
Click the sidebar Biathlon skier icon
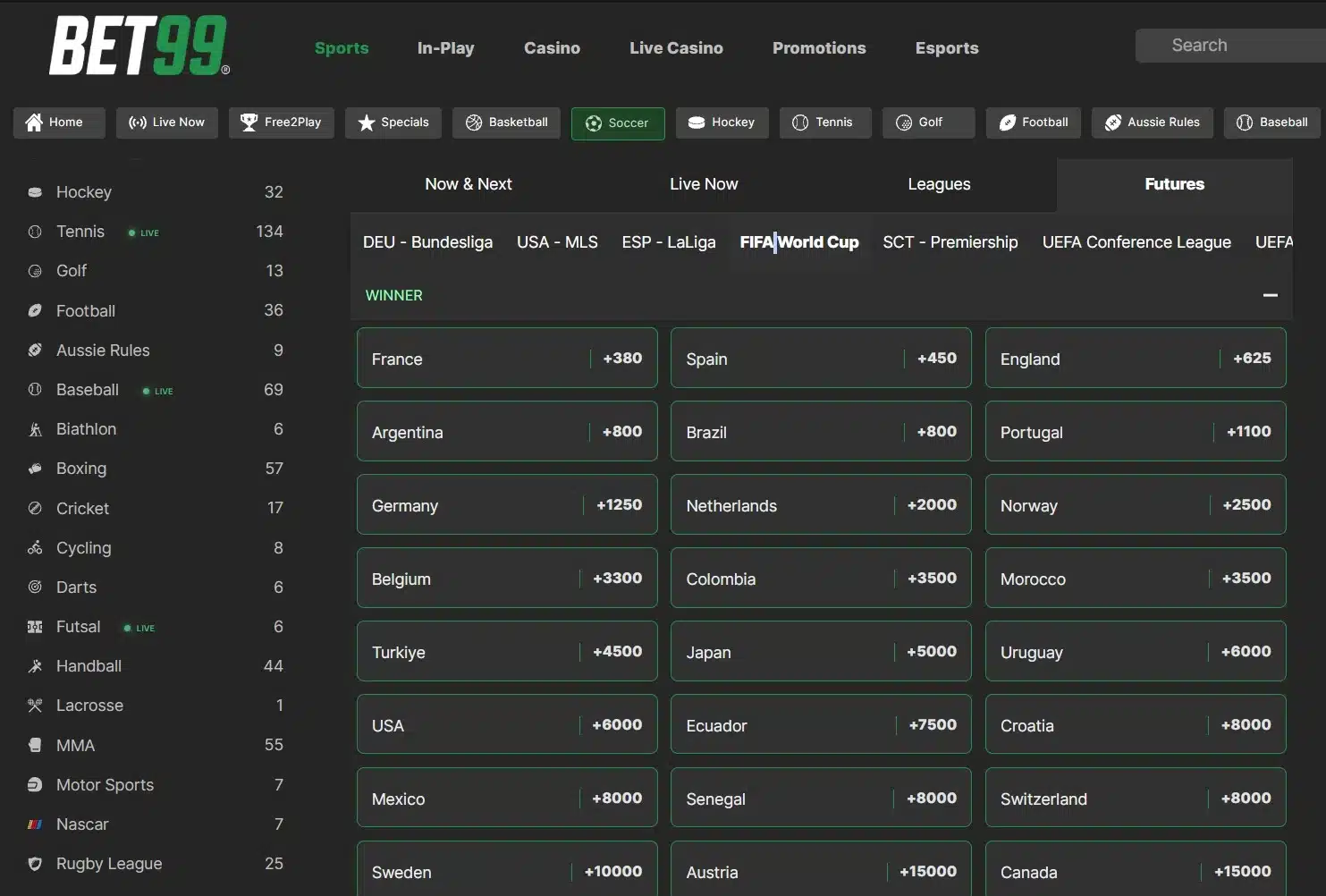coord(35,429)
